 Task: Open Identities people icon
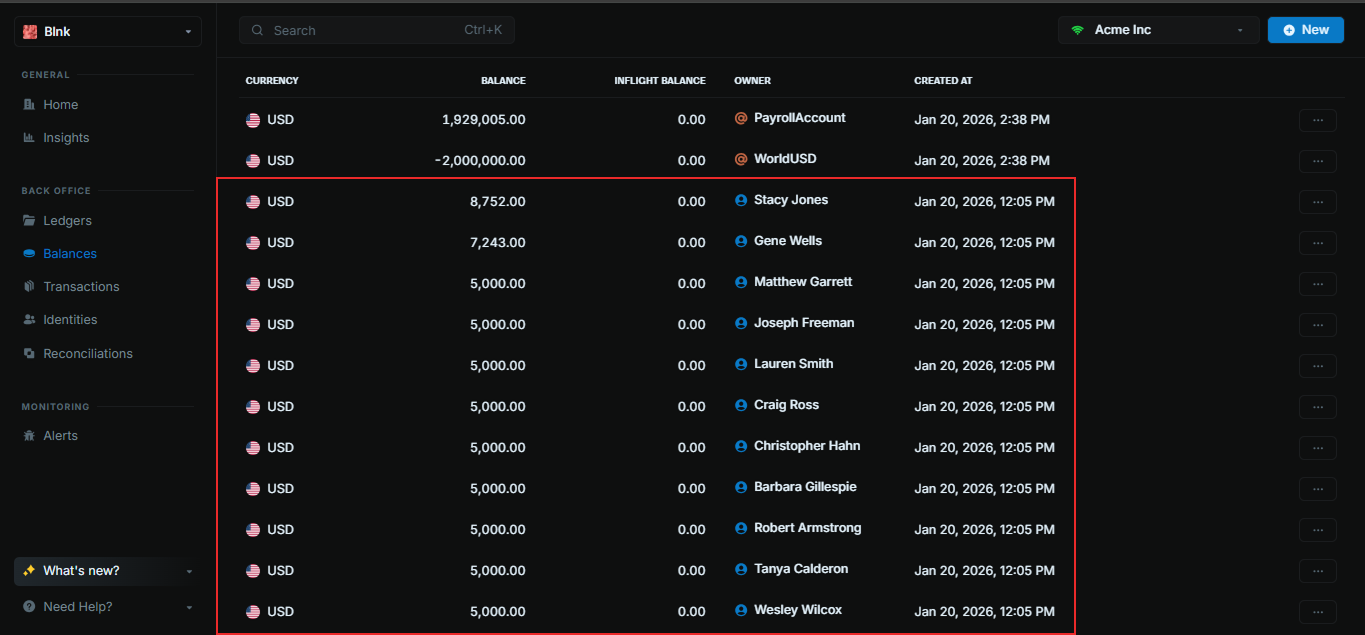tap(29, 320)
